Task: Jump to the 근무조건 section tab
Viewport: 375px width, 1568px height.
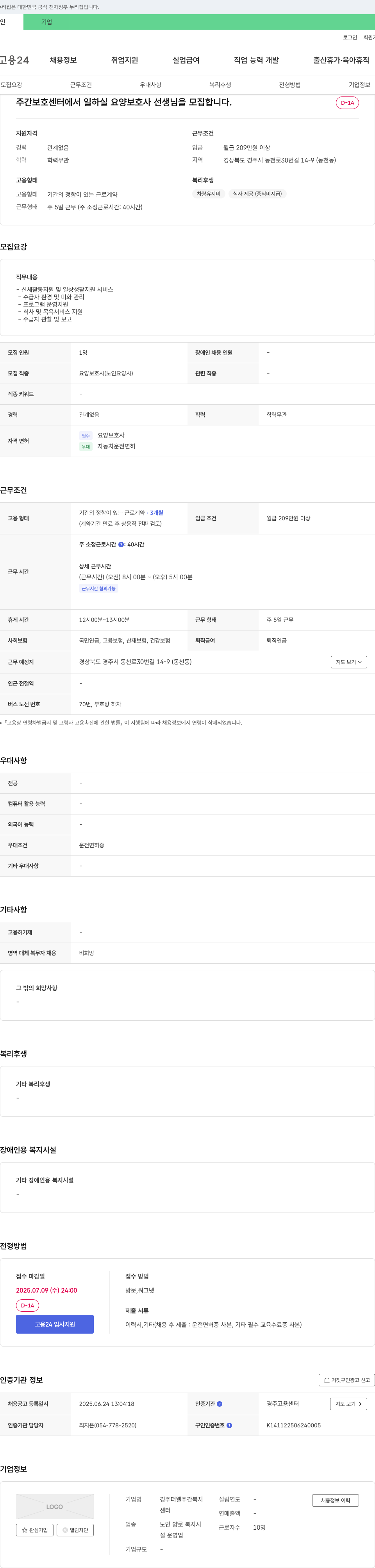Action: pos(81,85)
